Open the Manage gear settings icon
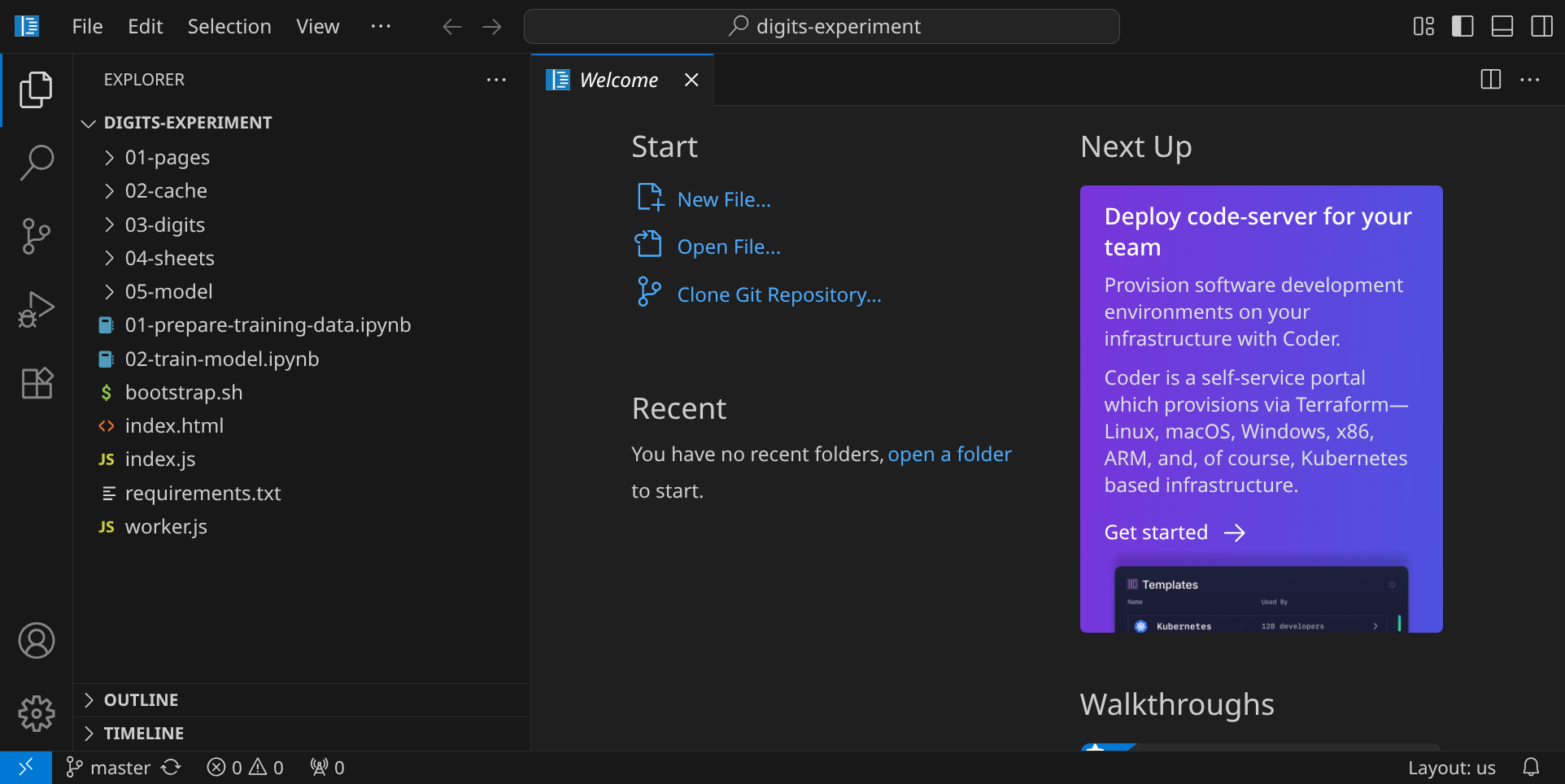Image resolution: width=1565 pixels, height=784 pixels. point(37,714)
